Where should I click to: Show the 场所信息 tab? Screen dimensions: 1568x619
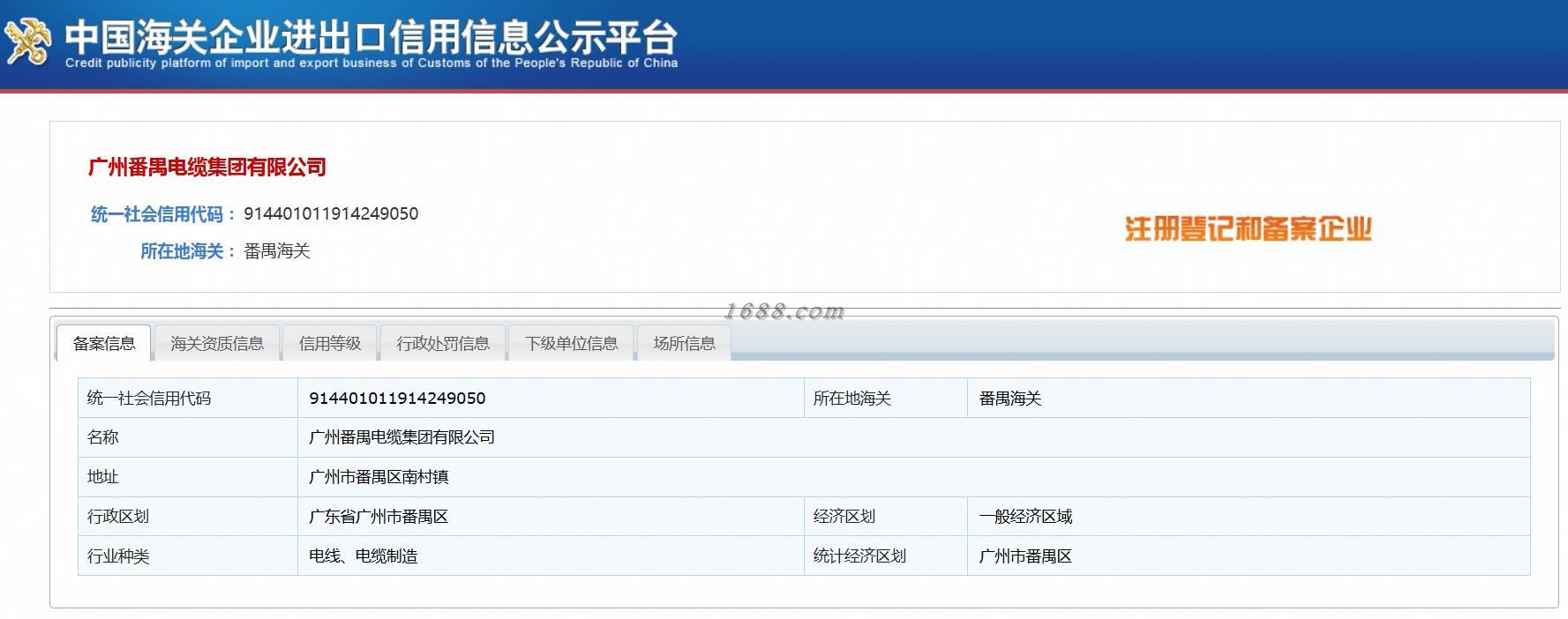[x=685, y=343]
